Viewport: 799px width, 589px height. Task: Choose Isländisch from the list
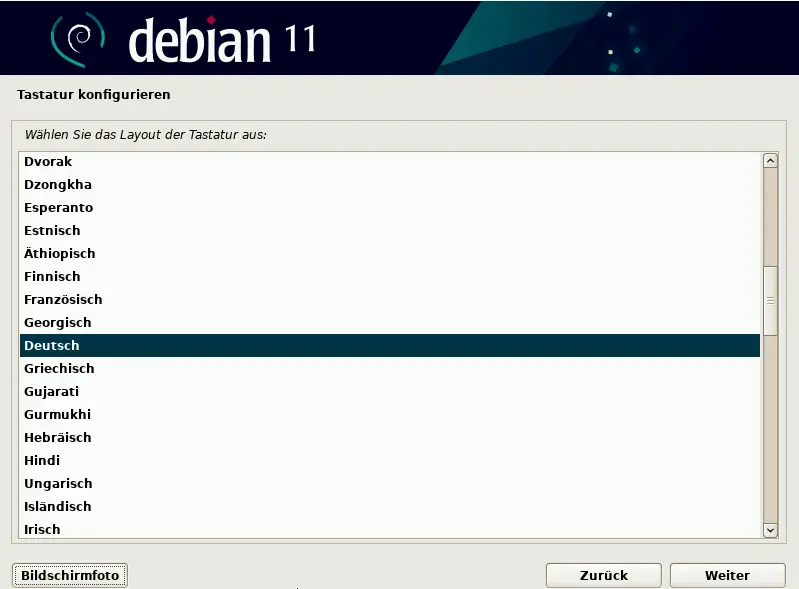pyautogui.click(x=57, y=507)
